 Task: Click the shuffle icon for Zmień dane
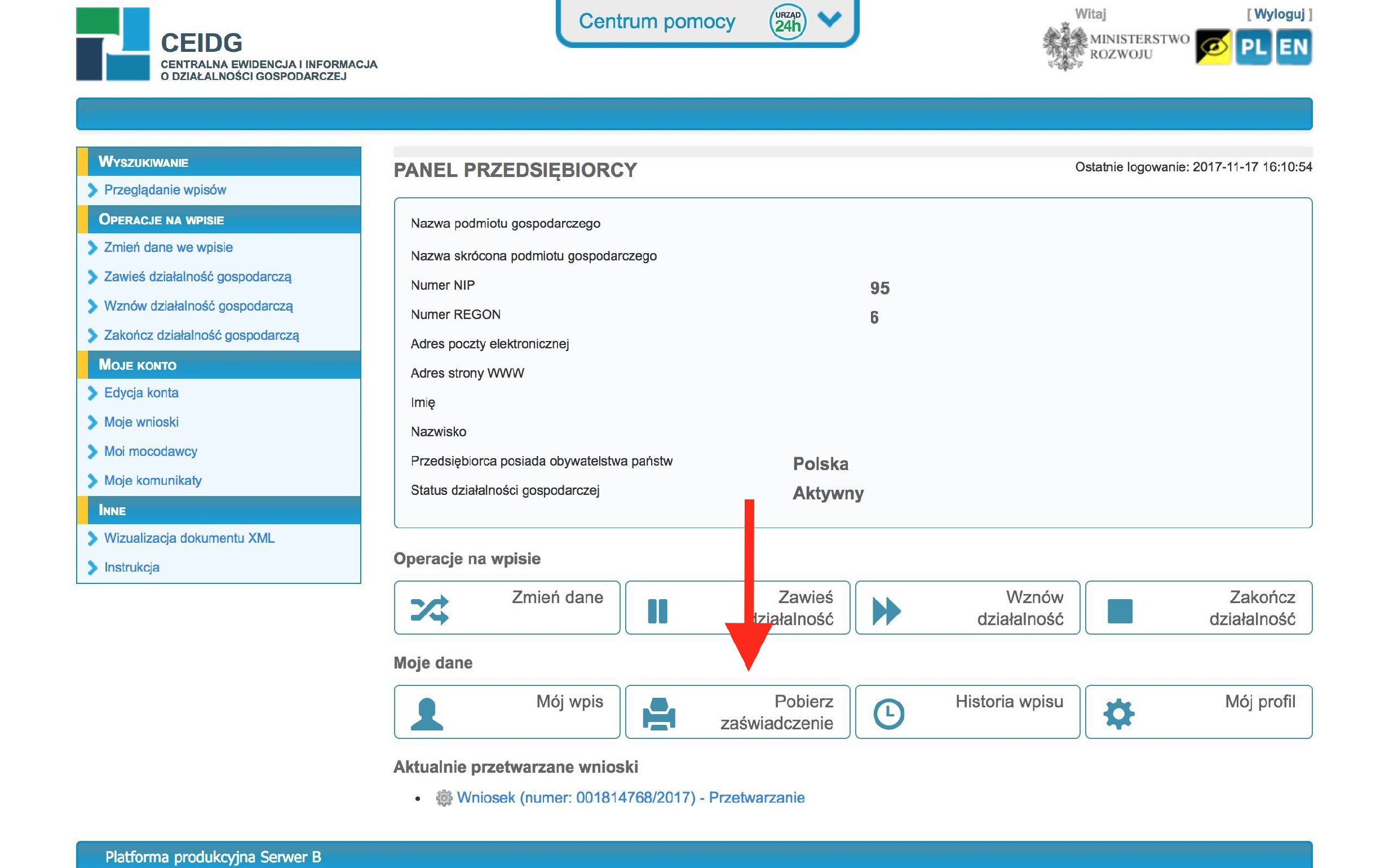[430, 610]
